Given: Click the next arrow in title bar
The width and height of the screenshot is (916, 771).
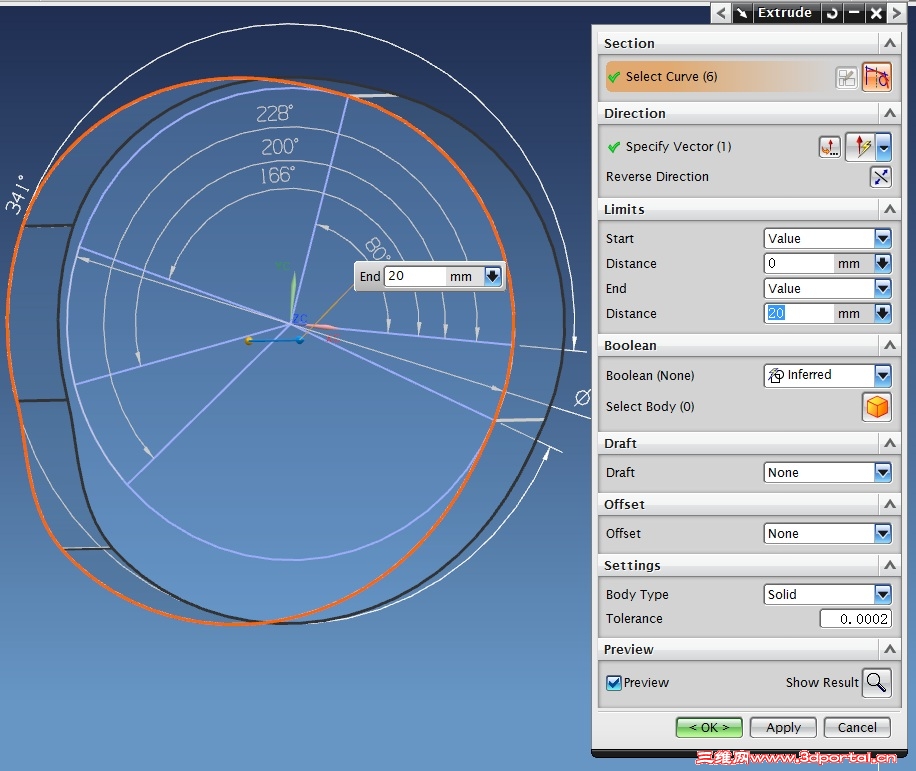Looking at the screenshot, I should 896,13.
